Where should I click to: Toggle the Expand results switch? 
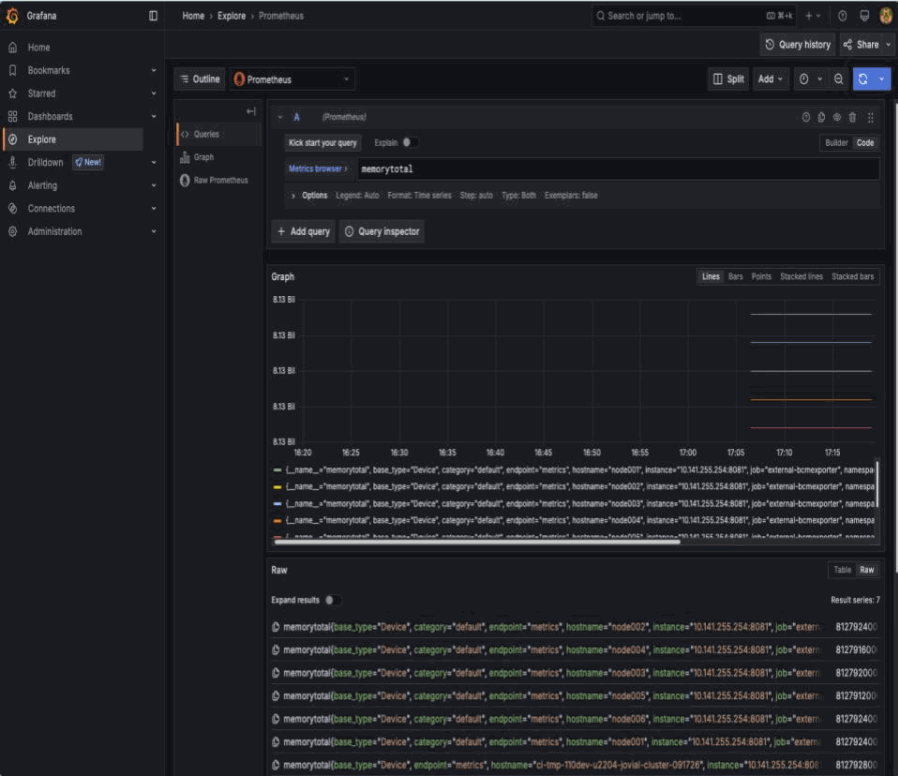[x=332, y=600]
